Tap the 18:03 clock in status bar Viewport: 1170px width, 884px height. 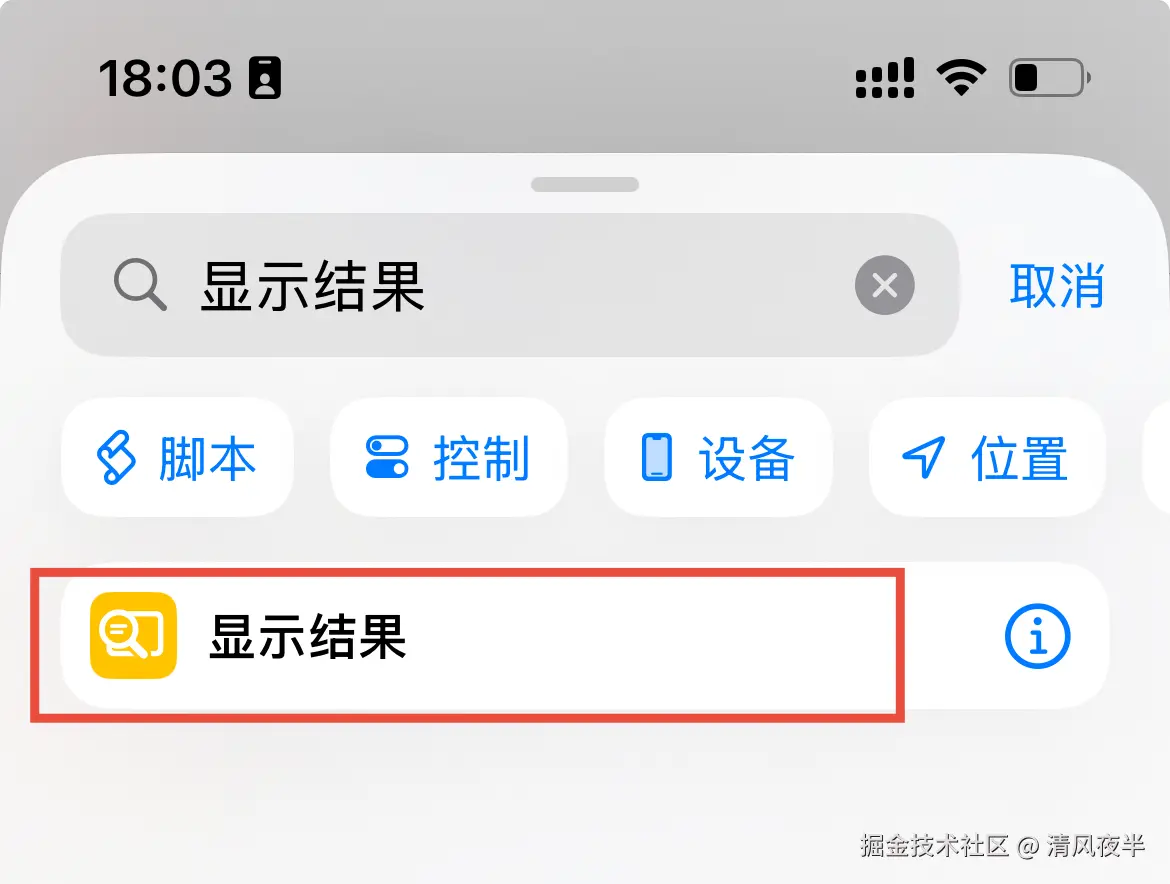[x=165, y=78]
